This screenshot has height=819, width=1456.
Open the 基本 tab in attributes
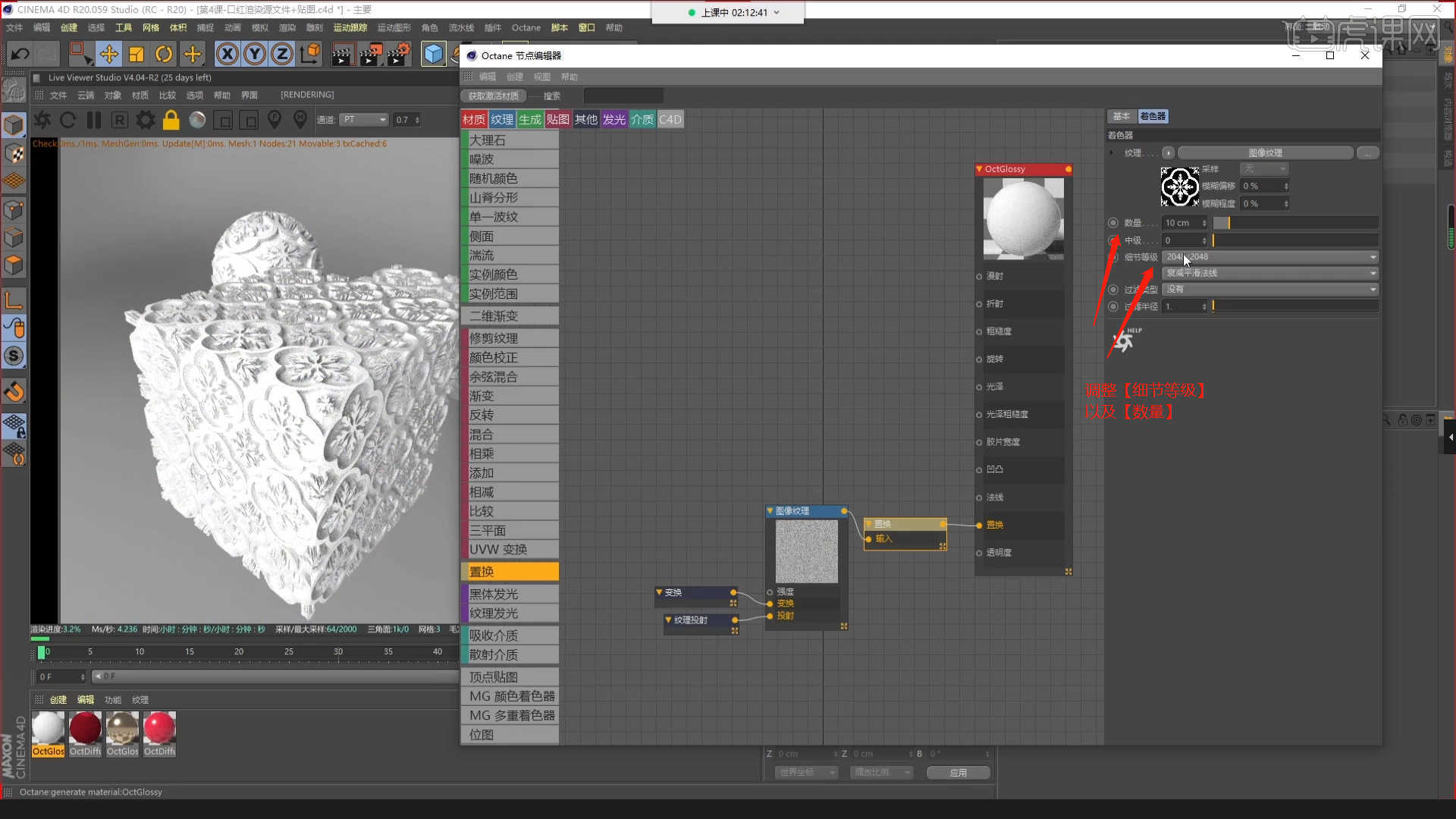1122,116
